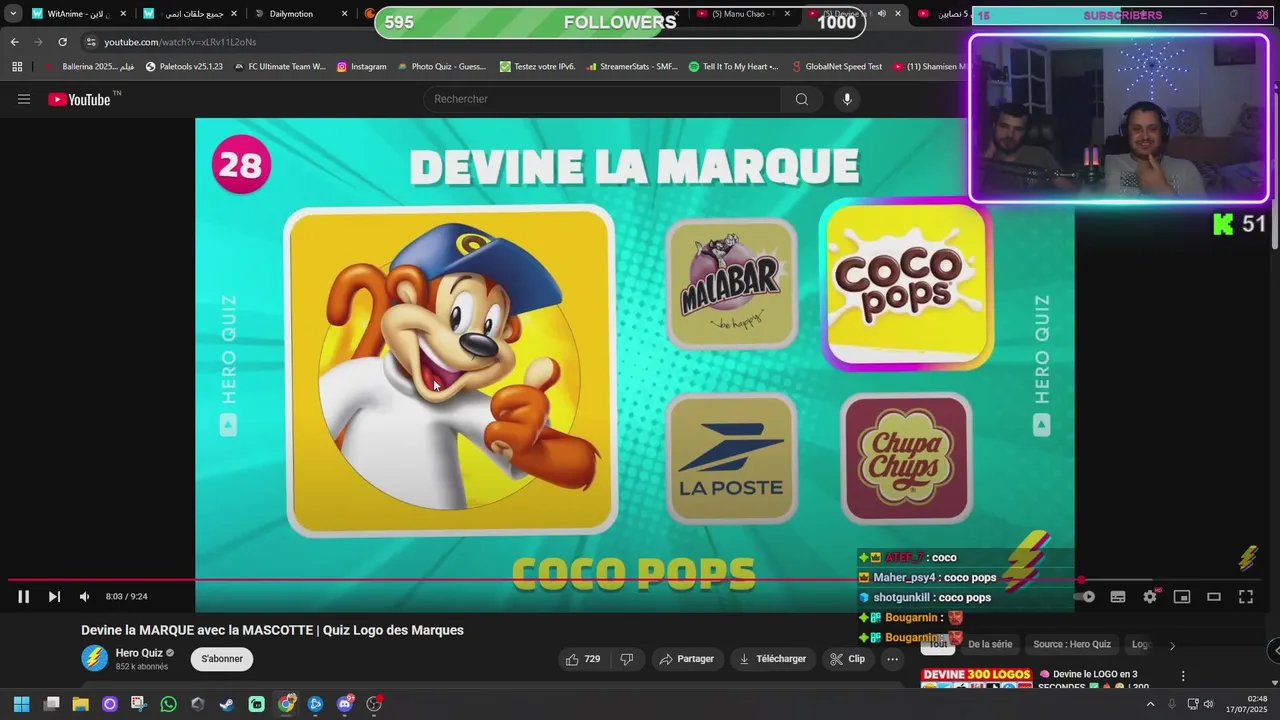Toggle theater mode for the video
1280x720 pixels.
coord(1214,597)
